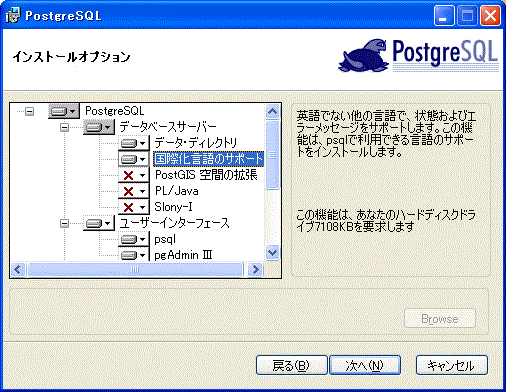
Task: Collapse the PostgreSQL root tree node
Action: tap(30, 111)
